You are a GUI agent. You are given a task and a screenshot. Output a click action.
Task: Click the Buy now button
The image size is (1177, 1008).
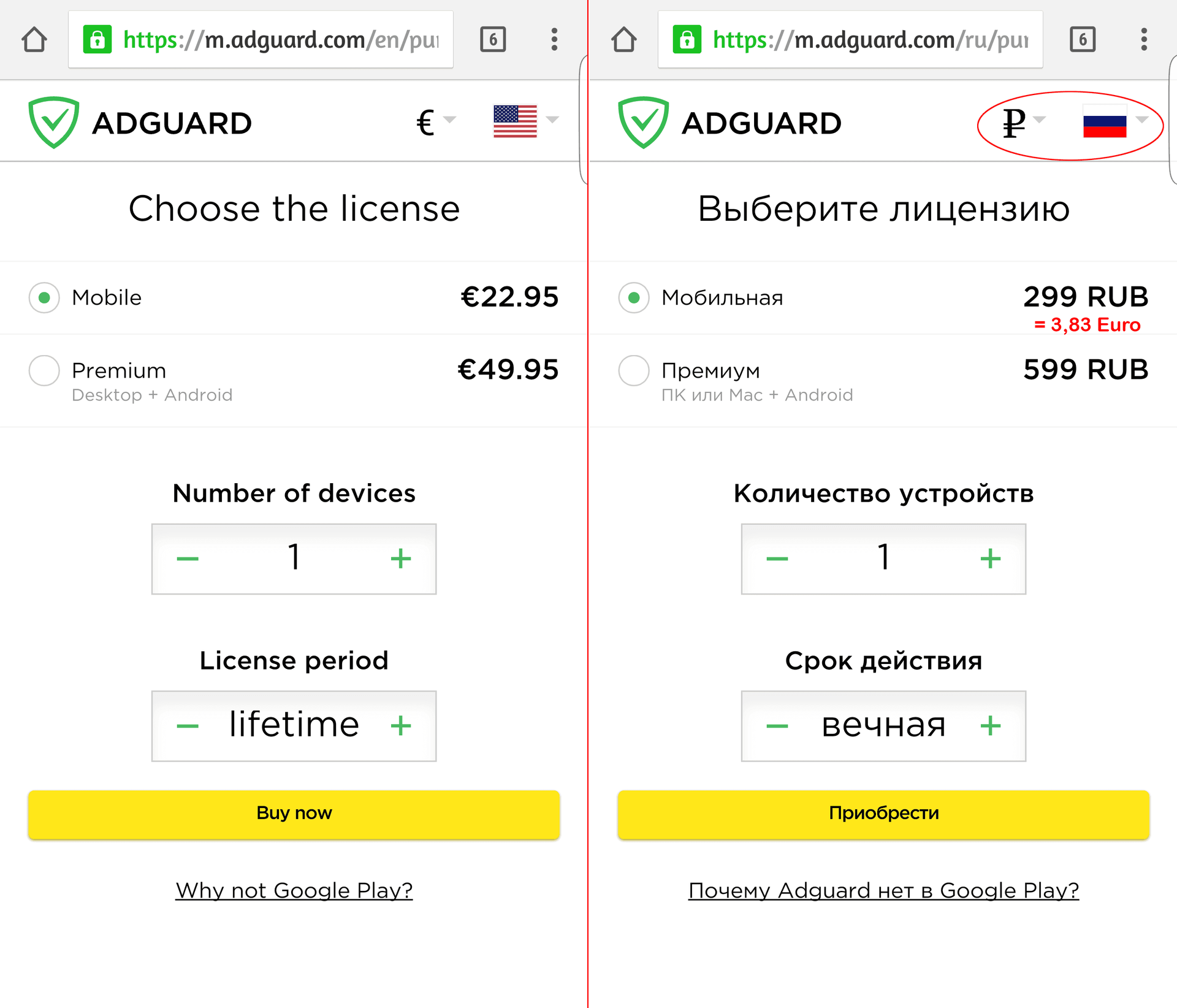[x=294, y=814]
